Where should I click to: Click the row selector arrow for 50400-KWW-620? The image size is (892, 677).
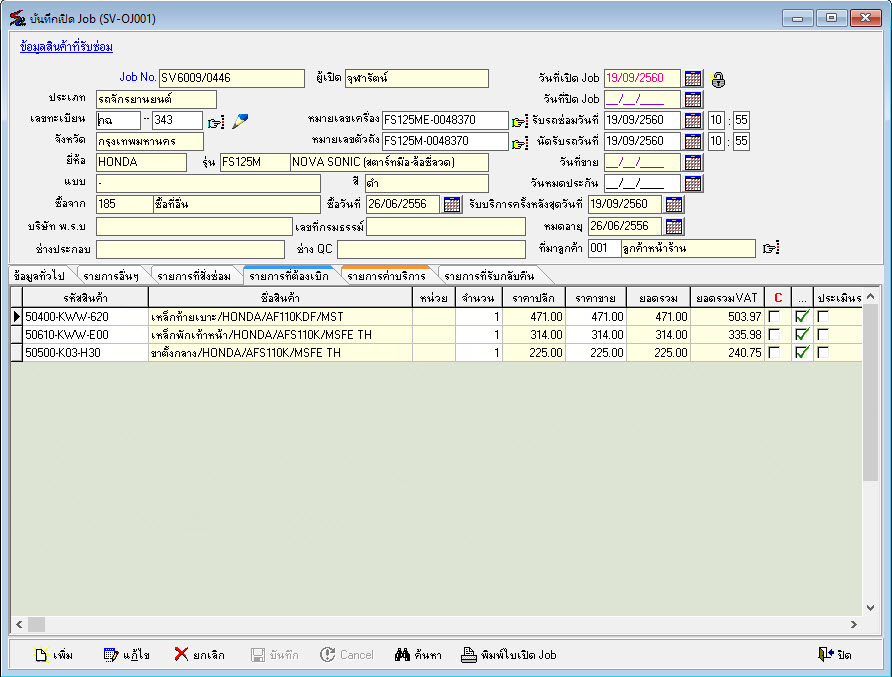16,316
